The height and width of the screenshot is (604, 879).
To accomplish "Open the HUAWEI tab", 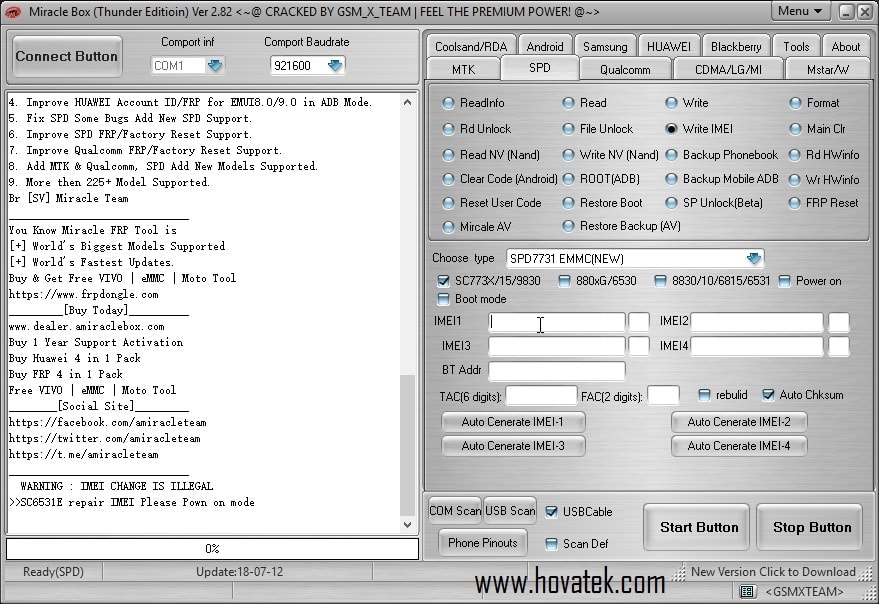I will [668, 47].
